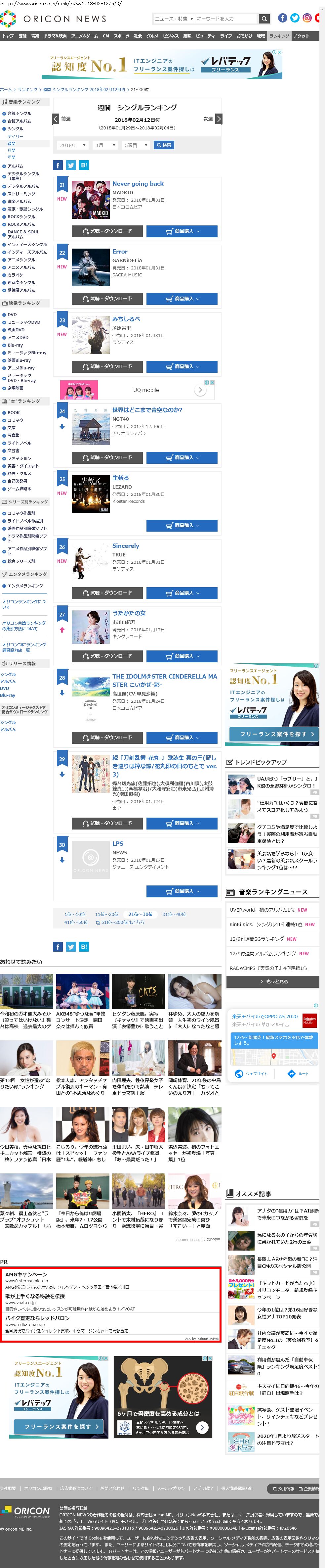Select ランキング in the top navigation bar
325x1568 pixels.
click(279, 36)
